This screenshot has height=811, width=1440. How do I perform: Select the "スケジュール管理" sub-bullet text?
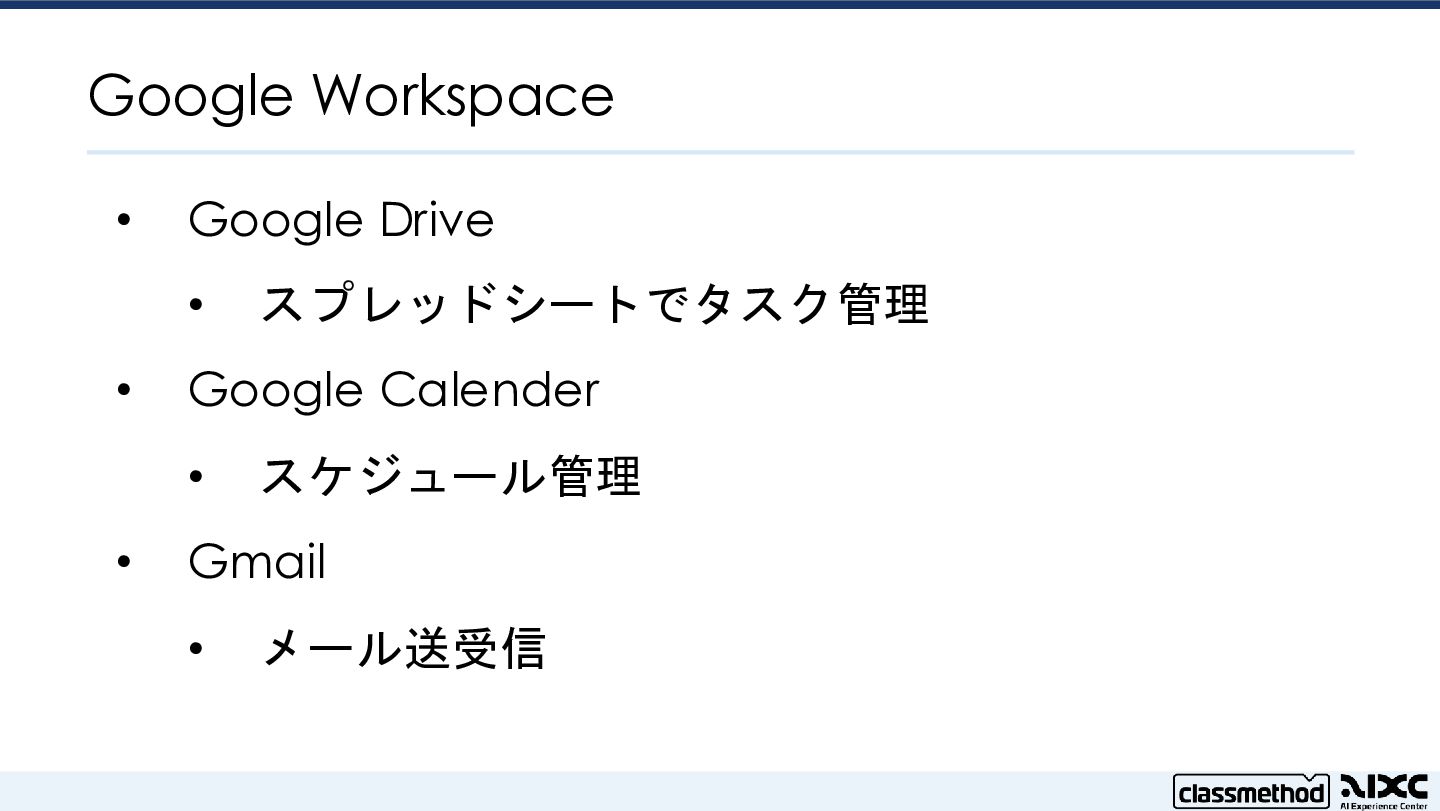(x=450, y=476)
